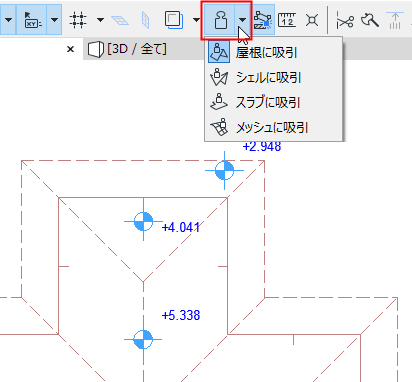Click the vertical editing plane icon
412x382 pixels.
pyautogui.click(x=145, y=20)
